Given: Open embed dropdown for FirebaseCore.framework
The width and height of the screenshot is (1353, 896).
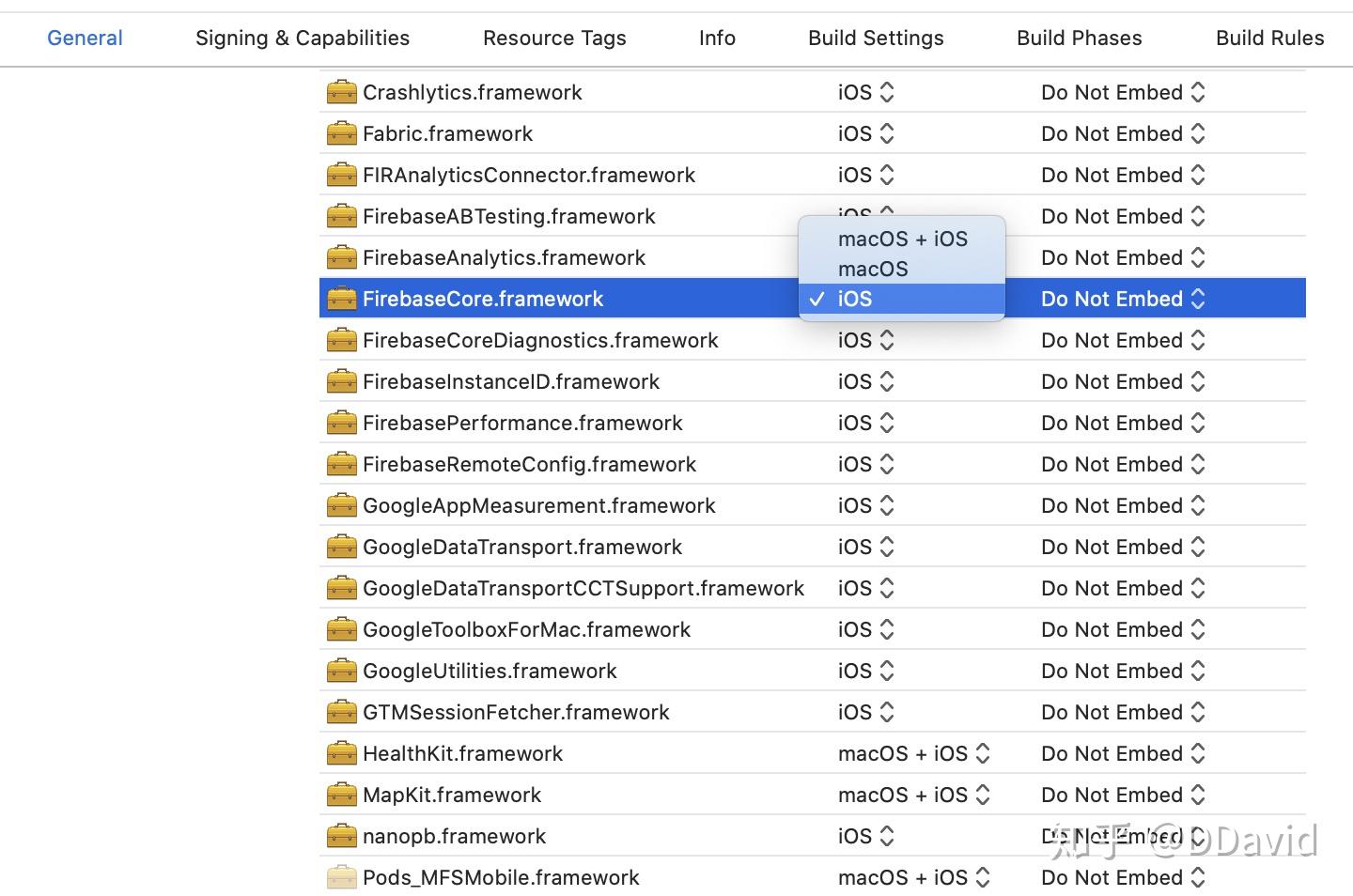Looking at the screenshot, I should (1123, 299).
